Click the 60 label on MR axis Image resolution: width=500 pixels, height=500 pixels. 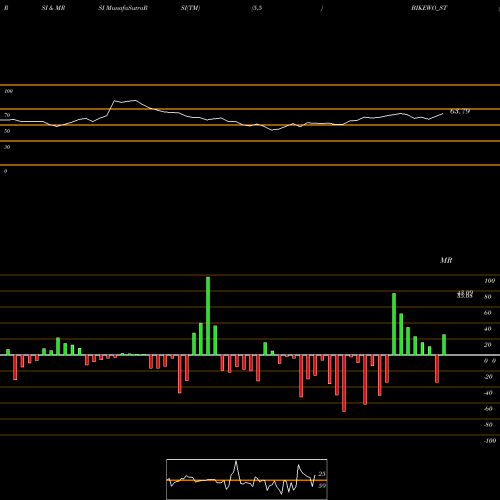488,313
